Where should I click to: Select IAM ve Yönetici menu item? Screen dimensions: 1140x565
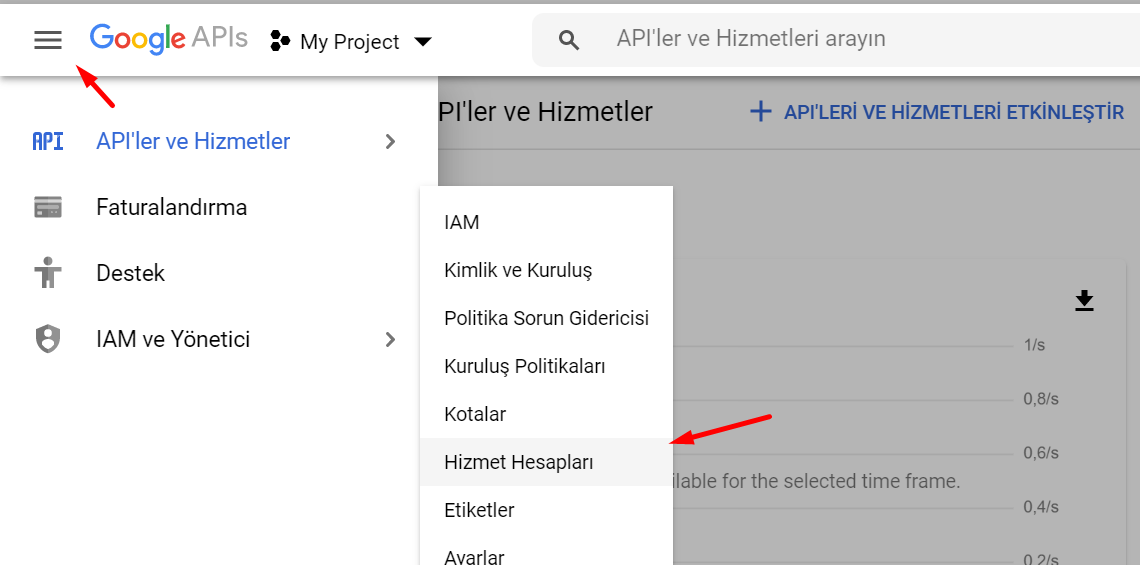coord(173,340)
